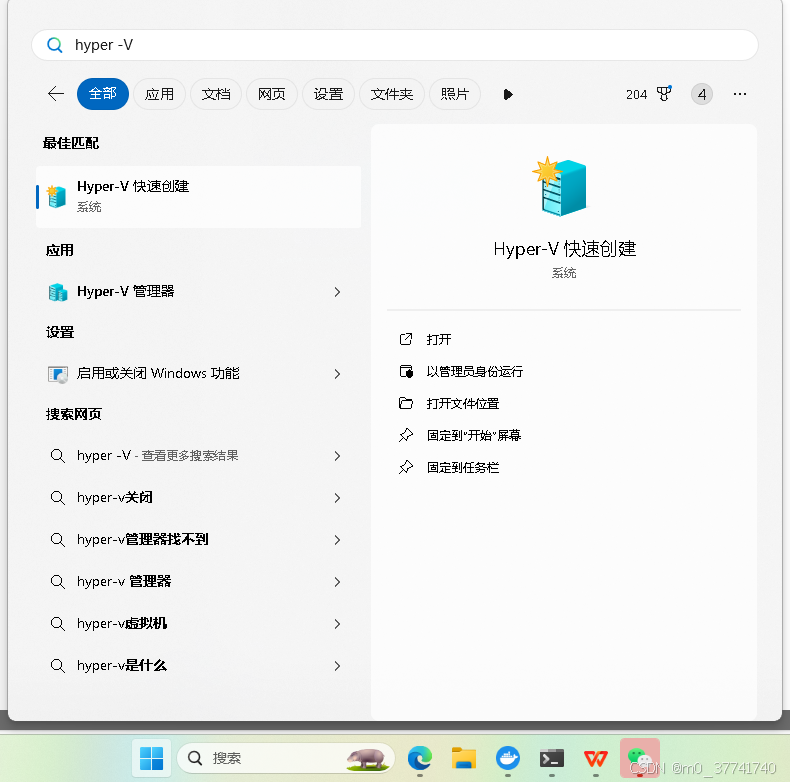Click the 204 rewards points
790x782 pixels.
[636, 95]
